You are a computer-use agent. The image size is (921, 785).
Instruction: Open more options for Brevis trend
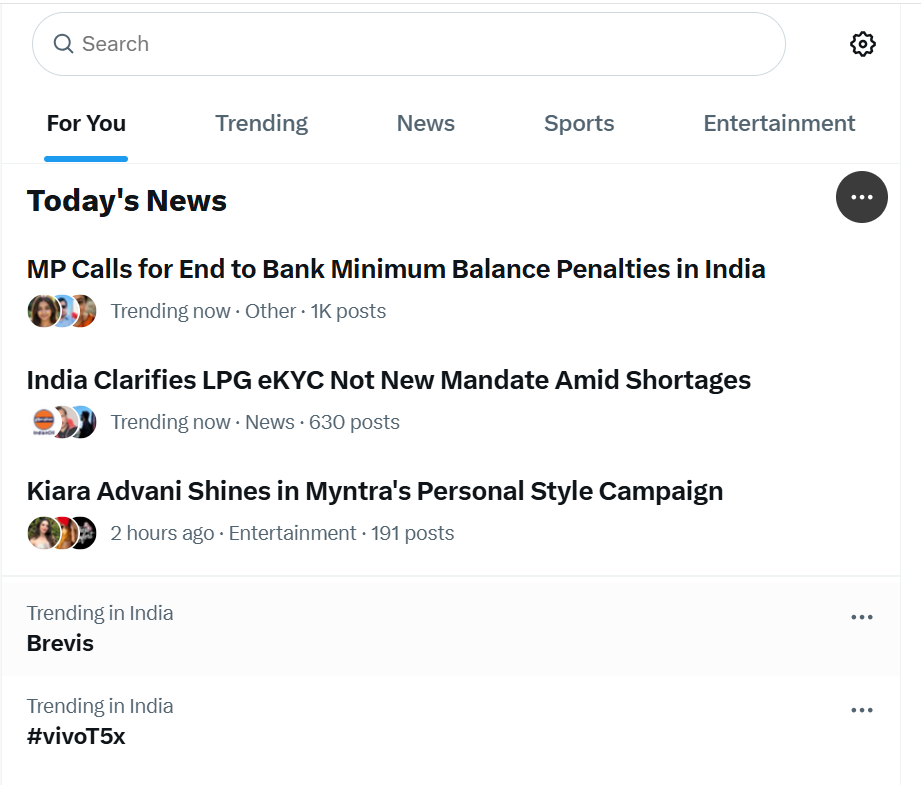[x=861, y=617]
